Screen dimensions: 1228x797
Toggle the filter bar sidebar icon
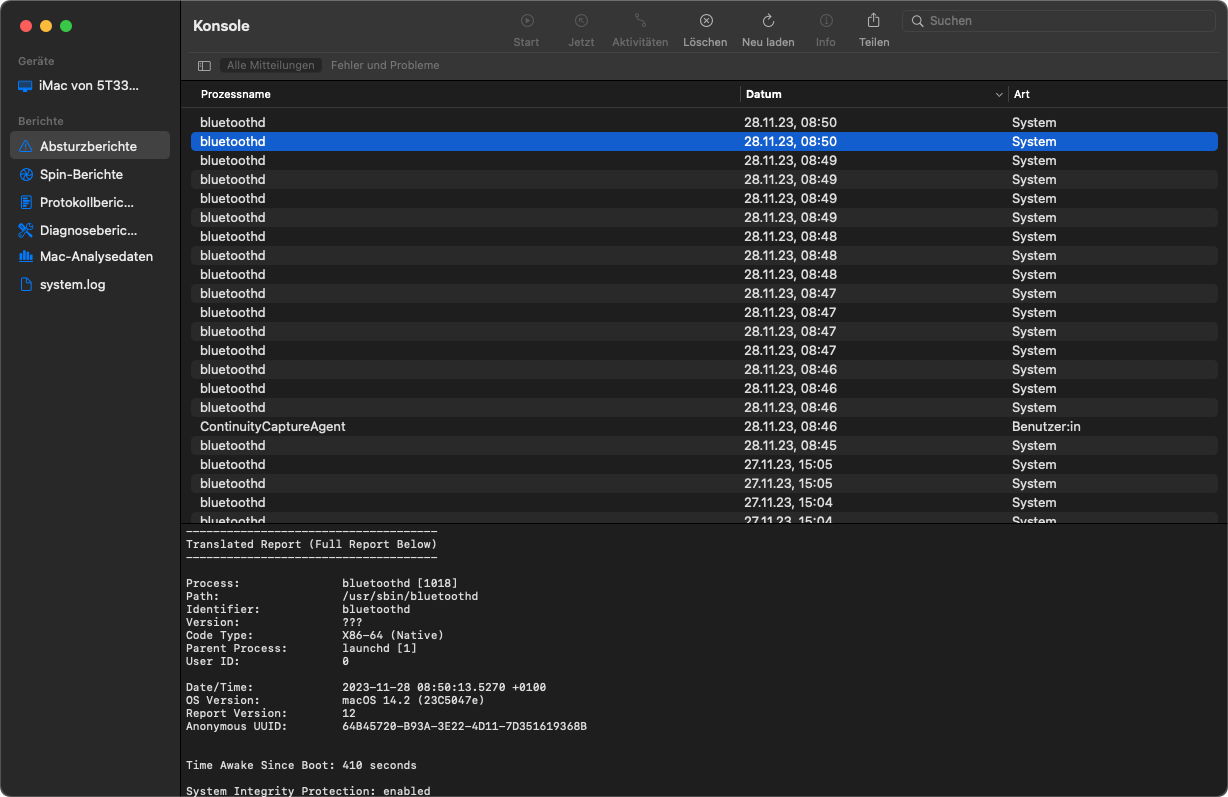coord(204,66)
